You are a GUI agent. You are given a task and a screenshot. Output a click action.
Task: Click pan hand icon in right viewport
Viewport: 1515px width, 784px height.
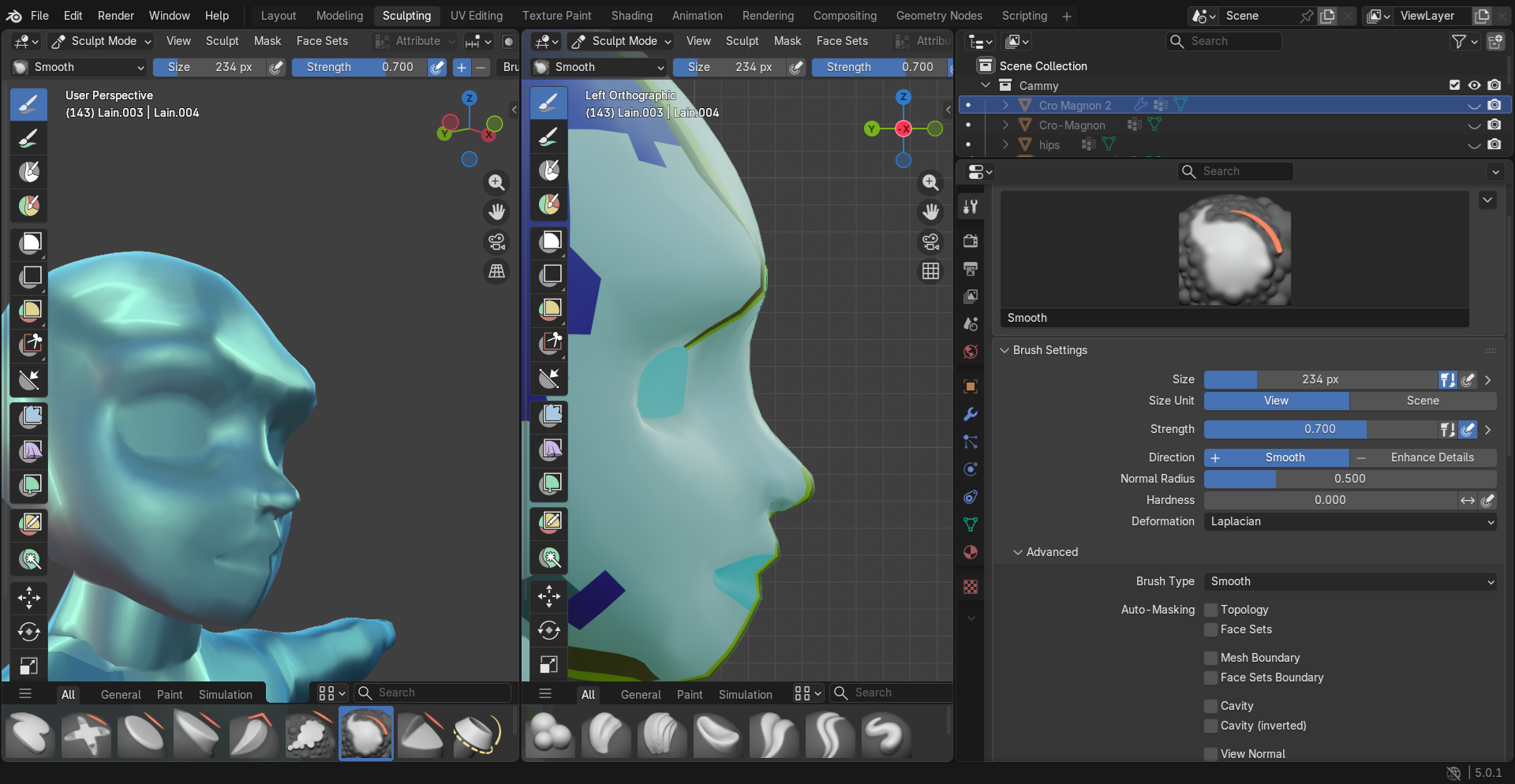click(931, 212)
